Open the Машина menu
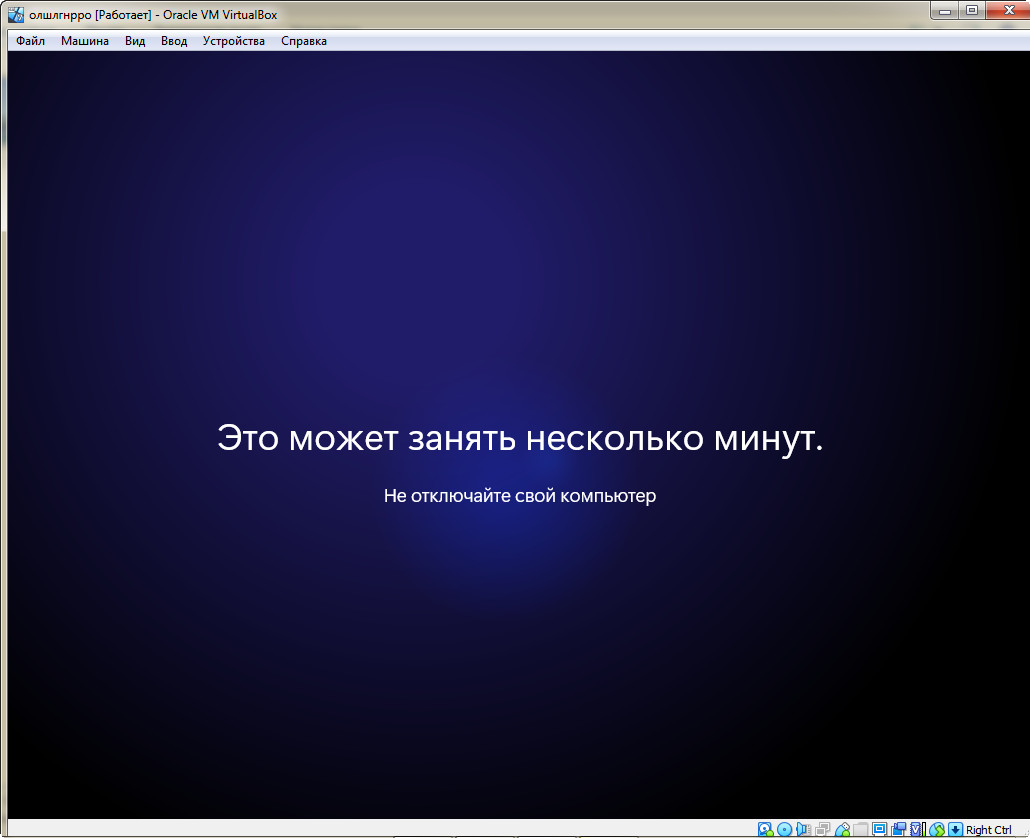1030x838 pixels. 86,41
